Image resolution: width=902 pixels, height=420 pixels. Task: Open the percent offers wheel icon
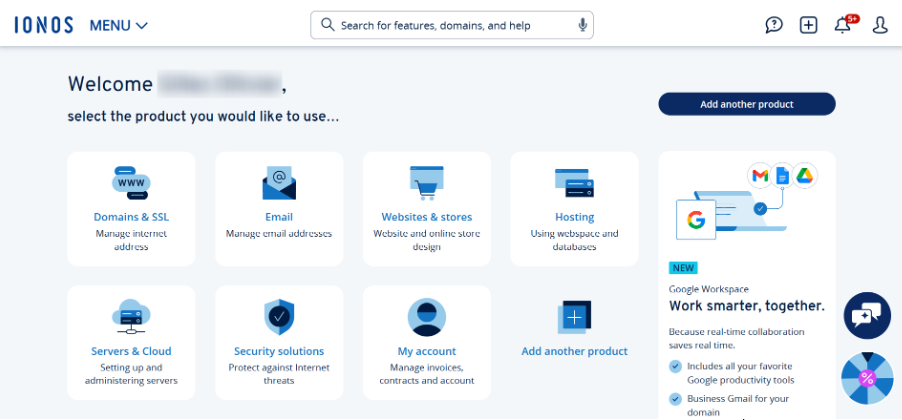[867, 378]
